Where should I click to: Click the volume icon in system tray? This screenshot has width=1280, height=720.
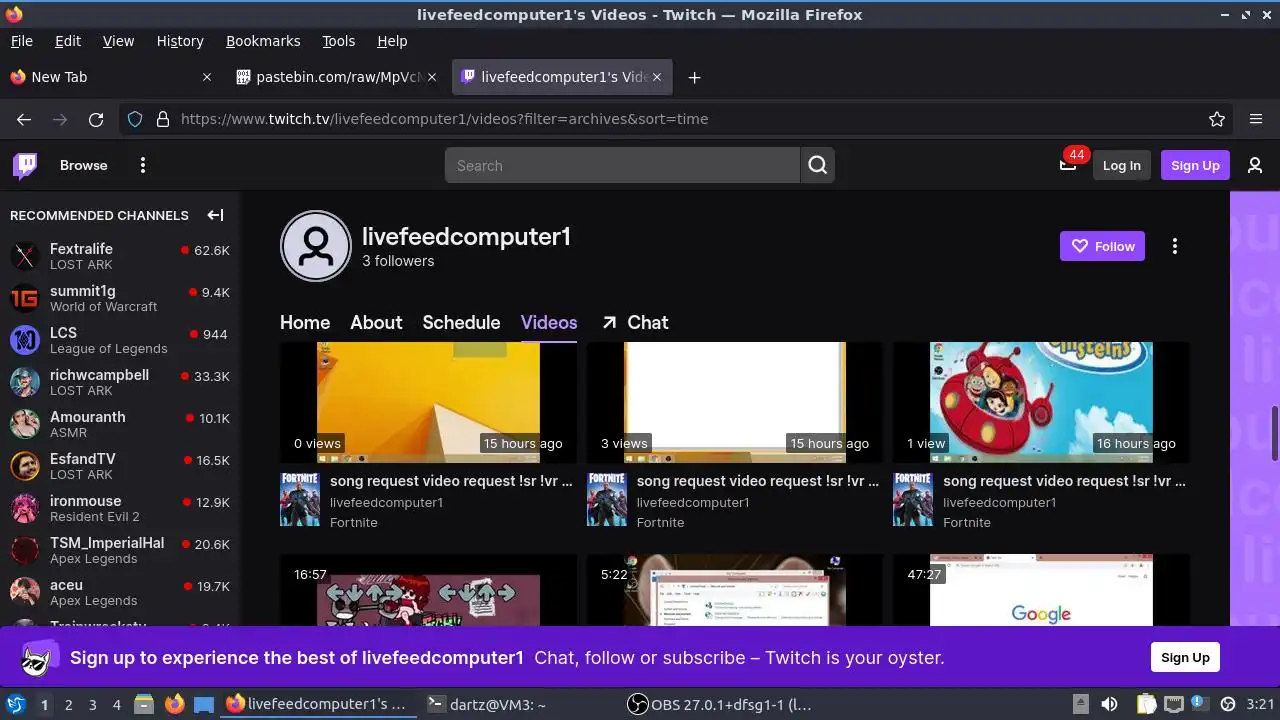pyautogui.click(x=1109, y=704)
